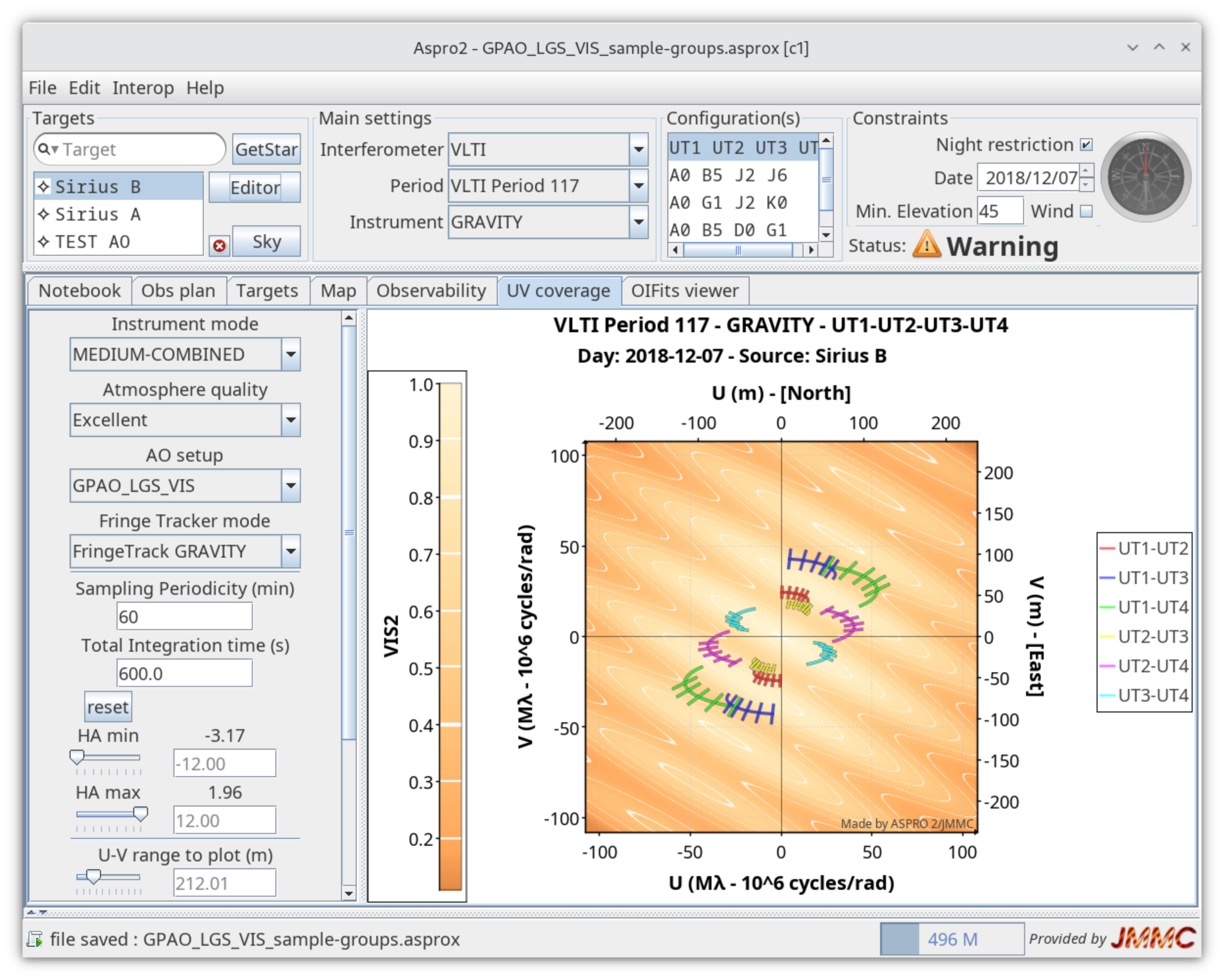Enable the Wind checkbox
Image resolution: width=1224 pixels, height=980 pixels.
1086,211
